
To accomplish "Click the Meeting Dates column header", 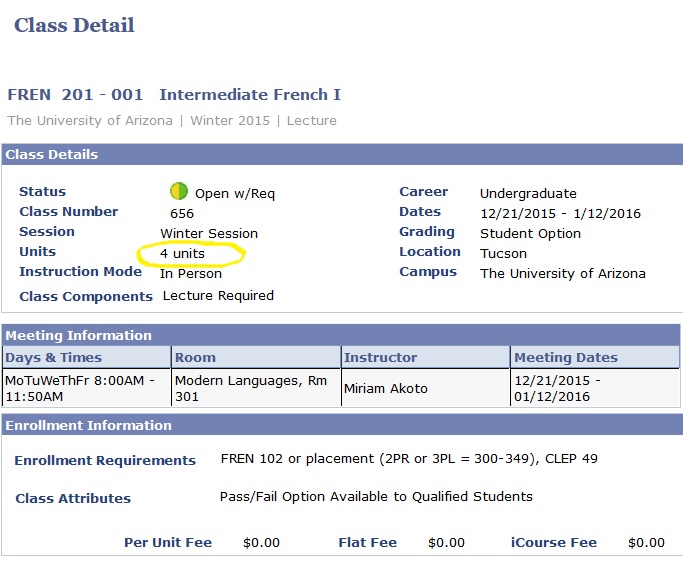I will click(x=595, y=358).
